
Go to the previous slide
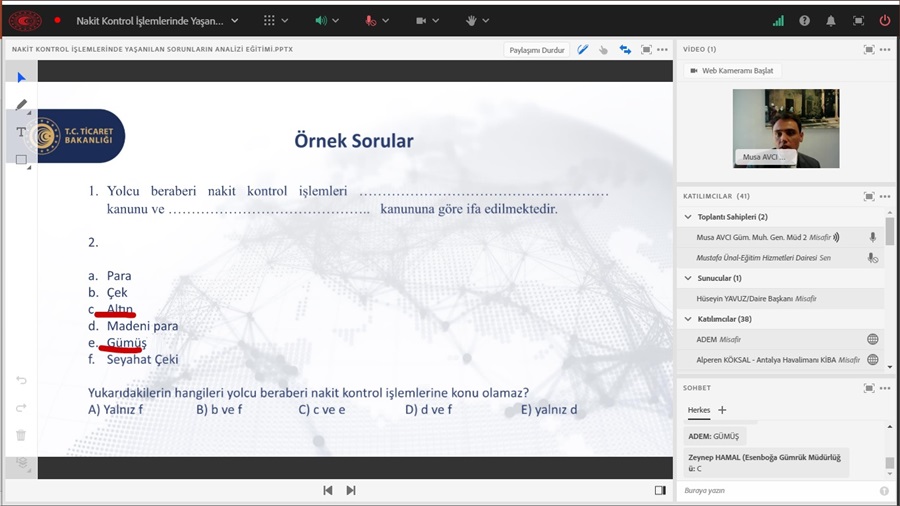pos(327,490)
